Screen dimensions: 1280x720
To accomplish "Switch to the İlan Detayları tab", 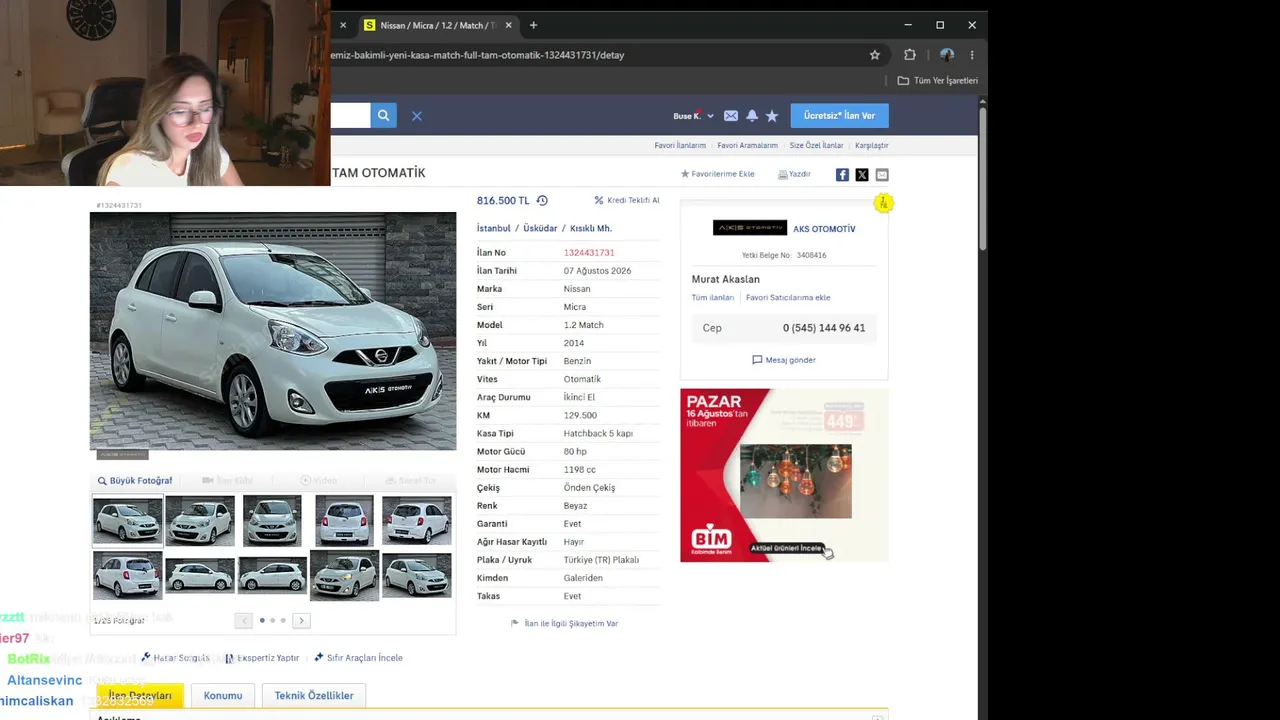I will [140, 696].
